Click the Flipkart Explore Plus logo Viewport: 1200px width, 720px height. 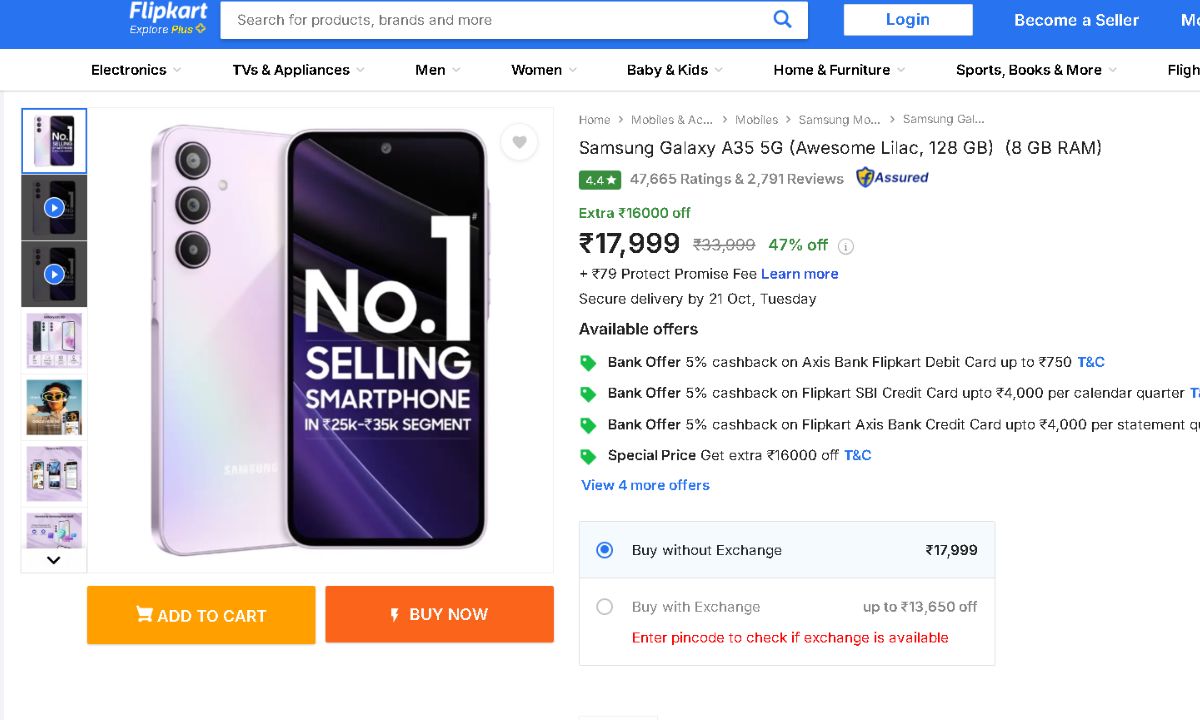click(167, 18)
